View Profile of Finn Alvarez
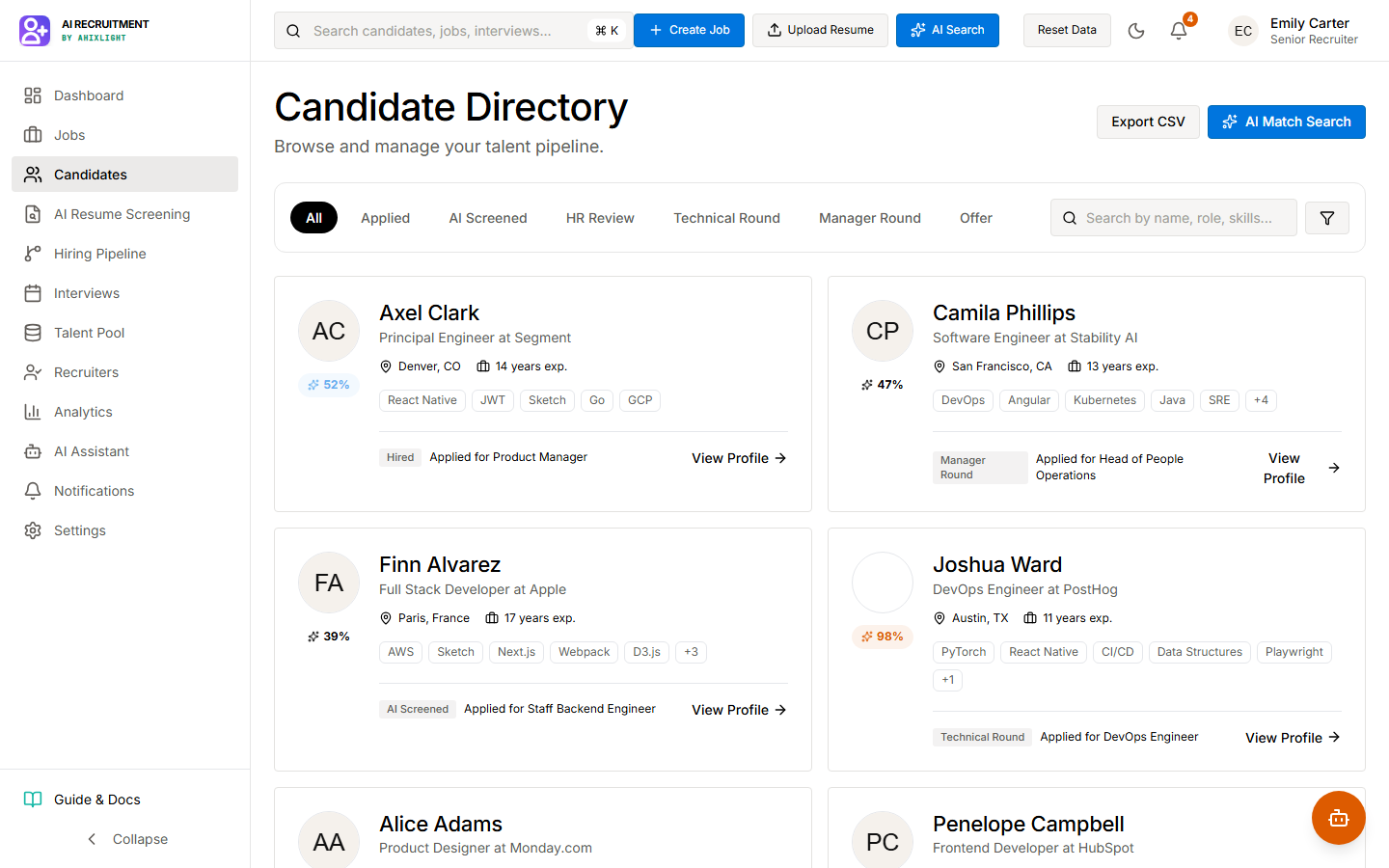This screenshot has height=868, width=1389. (739, 710)
